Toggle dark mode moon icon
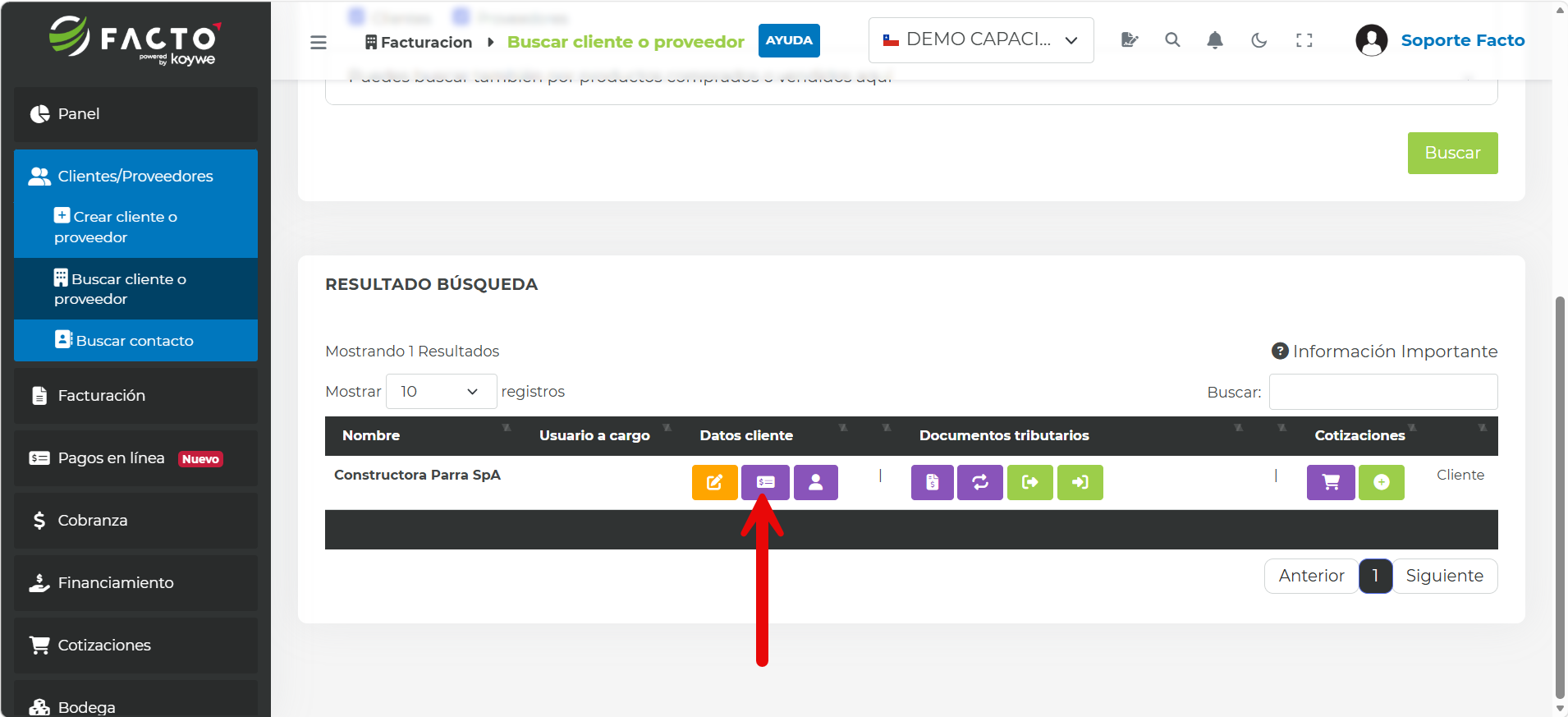The image size is (1568, 717). (x=1259, y=39)
